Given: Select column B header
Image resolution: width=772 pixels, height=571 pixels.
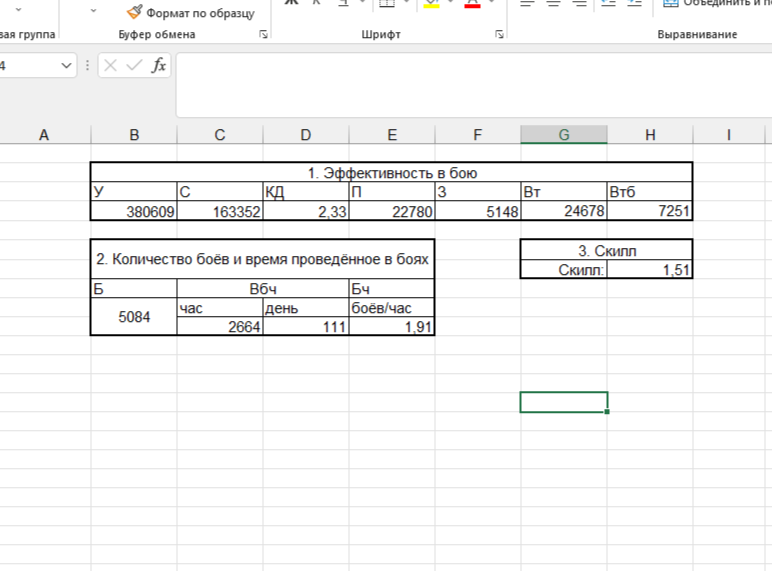Looking at the screenshot, I should click(134, 135).
